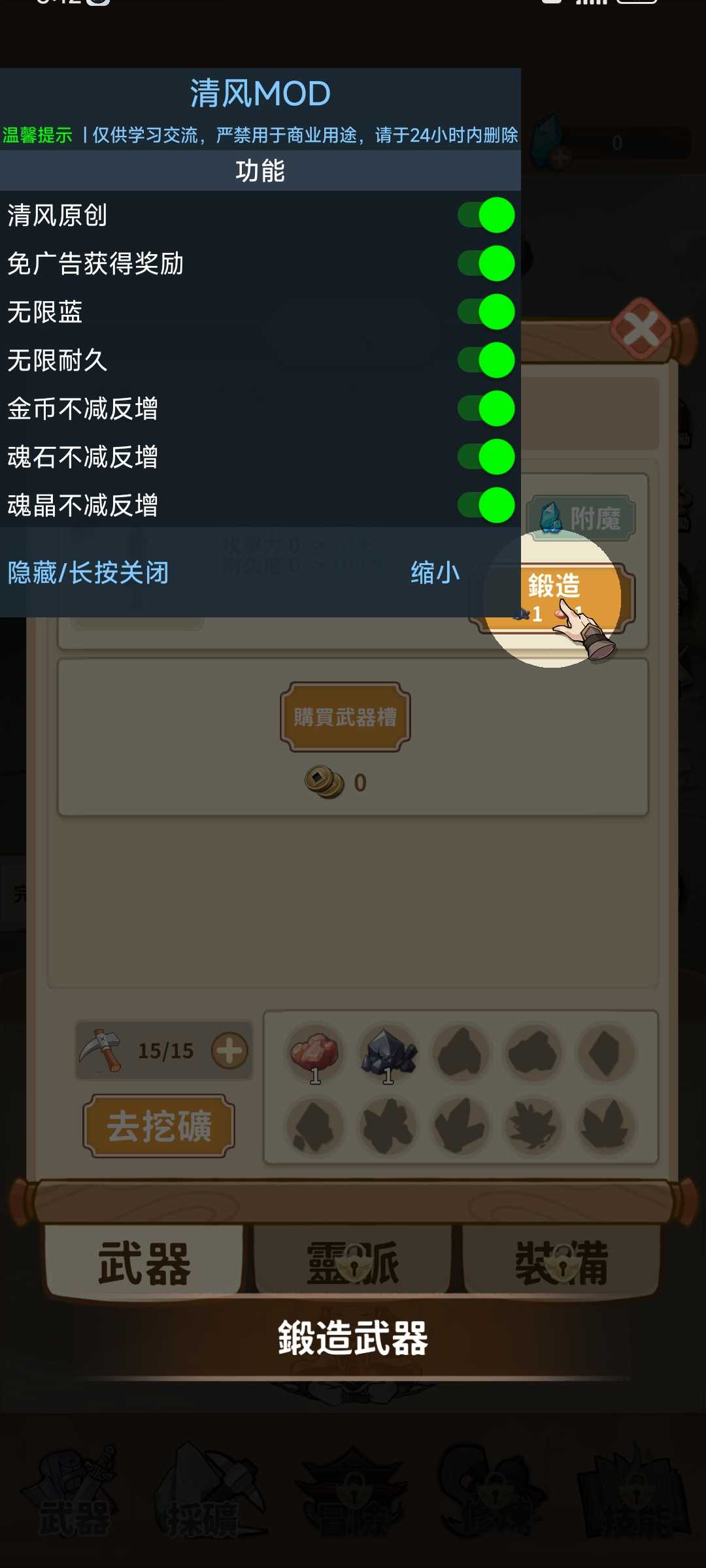
Task: Hide mod menu with 隐藏/长按关闭
Action: pos(88,572)
